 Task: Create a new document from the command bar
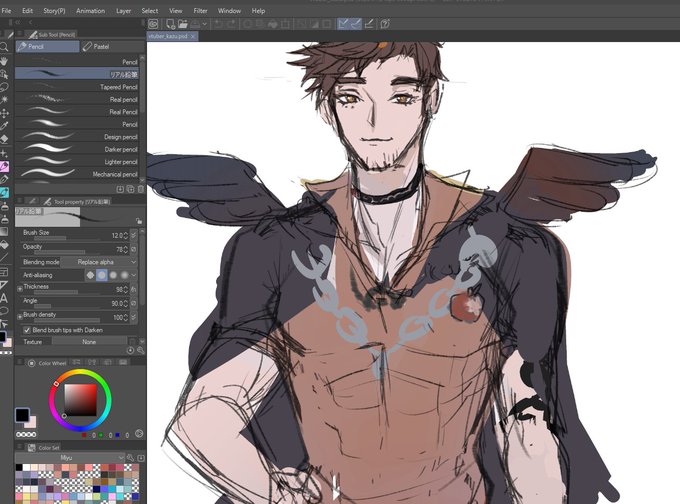coord(170,24)
